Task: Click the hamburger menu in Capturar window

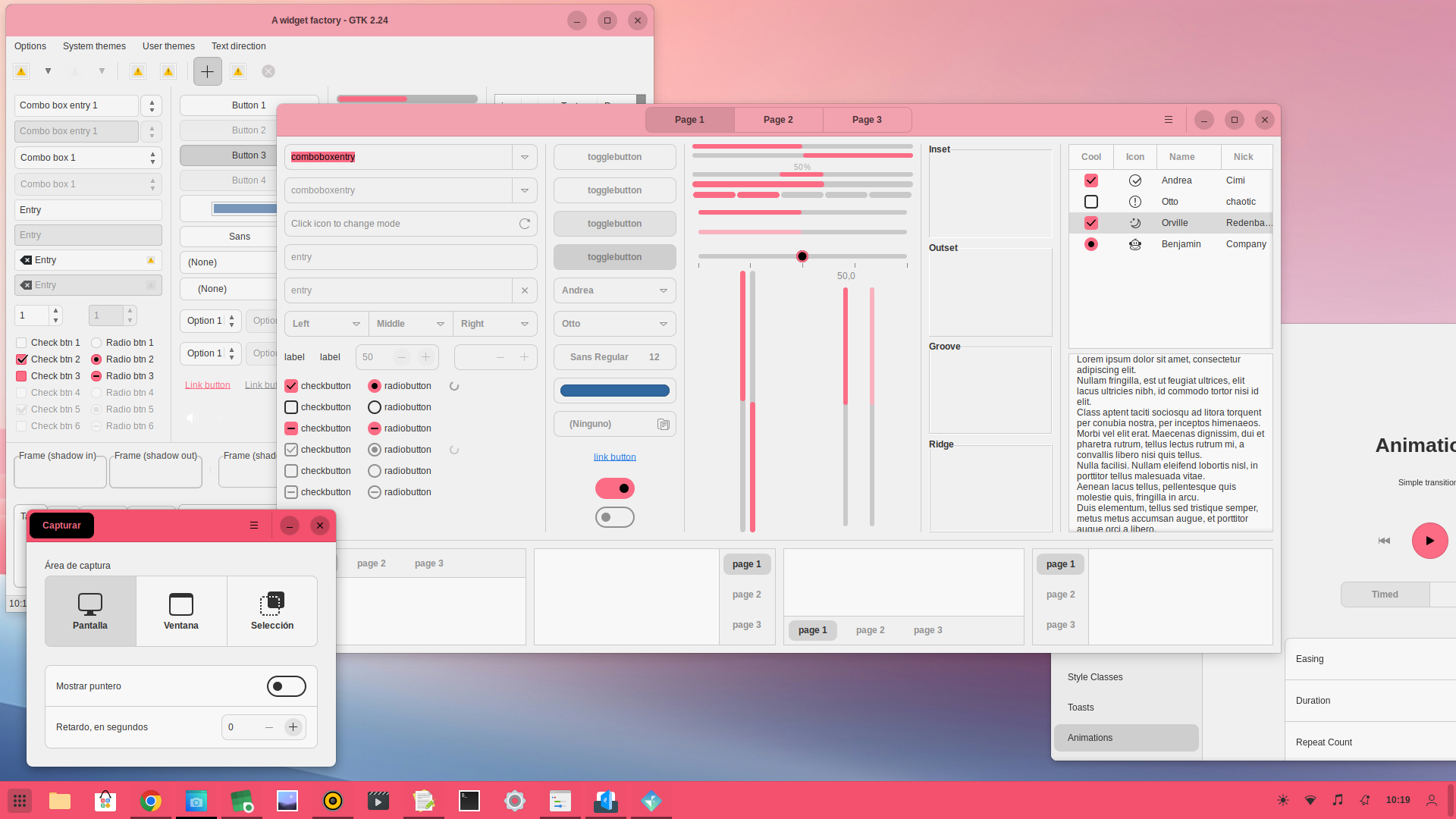Action: pyautogui.click(x=254, y=526)
